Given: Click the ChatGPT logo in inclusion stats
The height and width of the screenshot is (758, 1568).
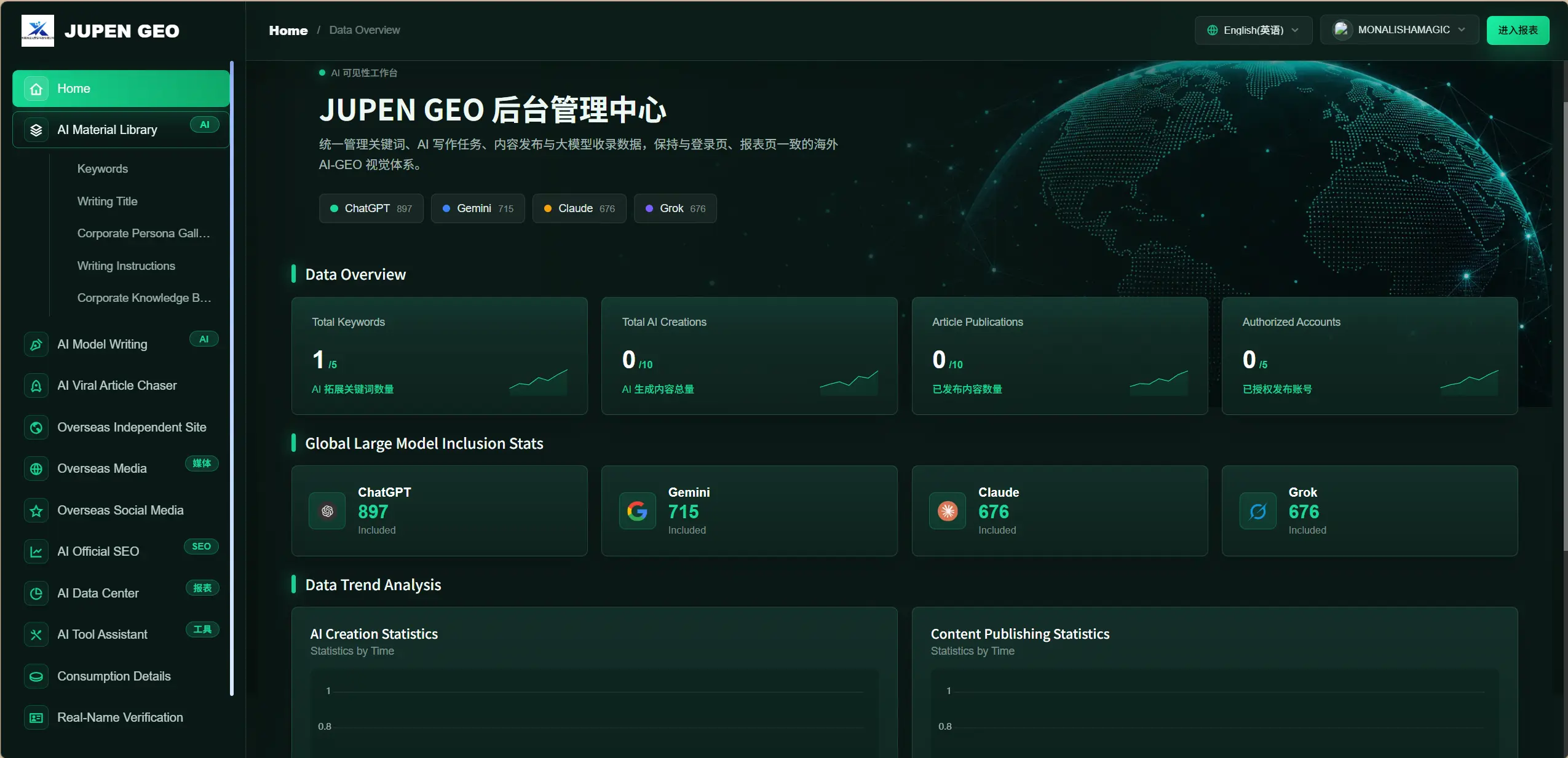Looking at the screenshot, I should [x=327, y=511].
